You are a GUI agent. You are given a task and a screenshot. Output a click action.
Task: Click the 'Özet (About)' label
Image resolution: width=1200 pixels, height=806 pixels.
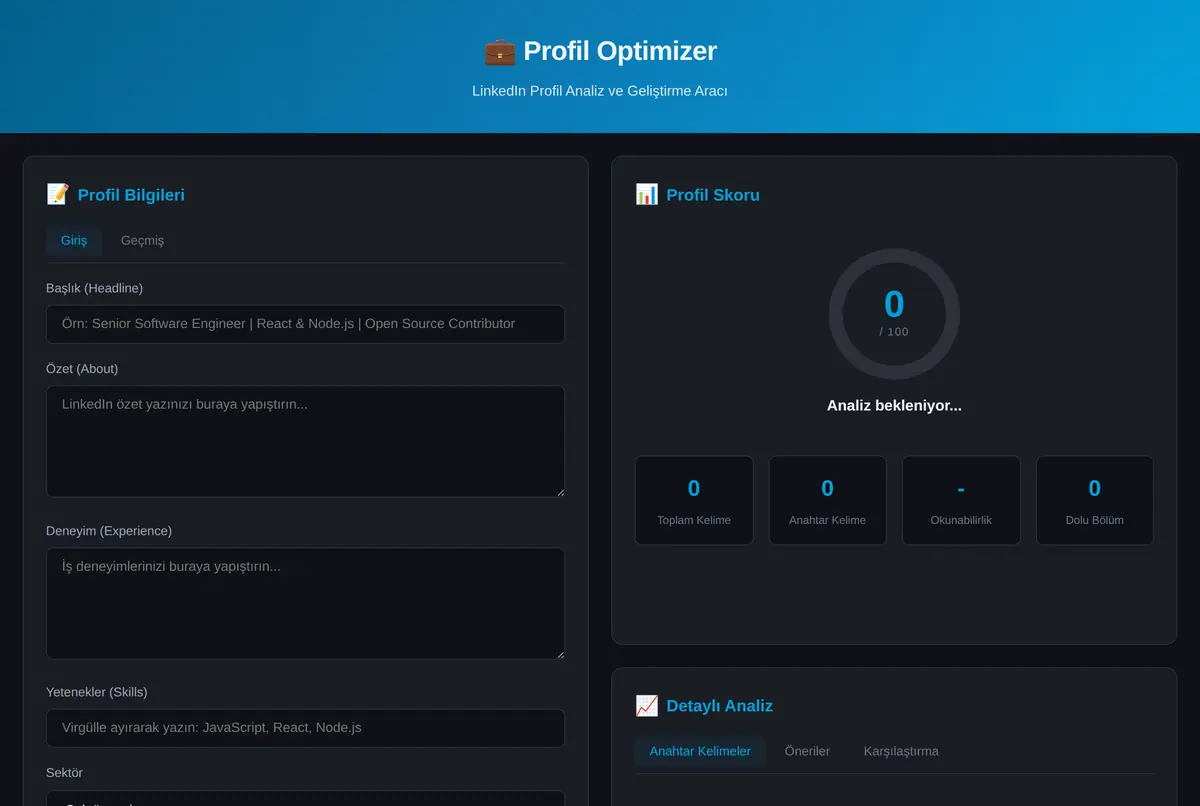click(x=82, y=369)
